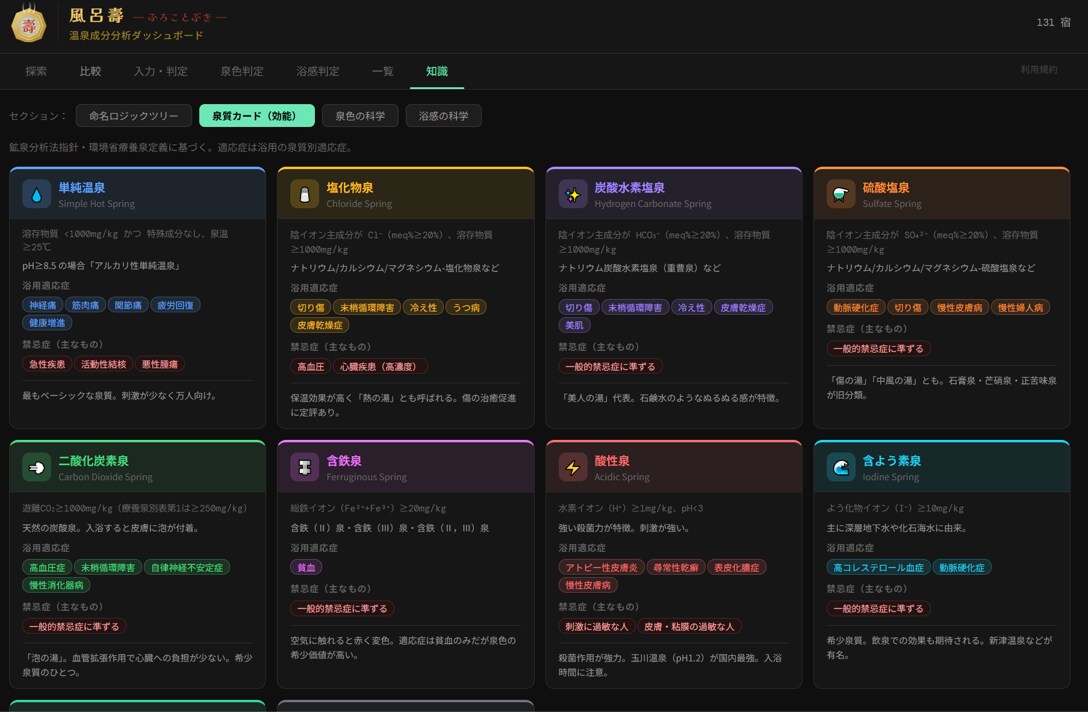The image size is (1088, 712).
Task: Select the 泉色の科学 section button
Action: [x=359, y=116]
